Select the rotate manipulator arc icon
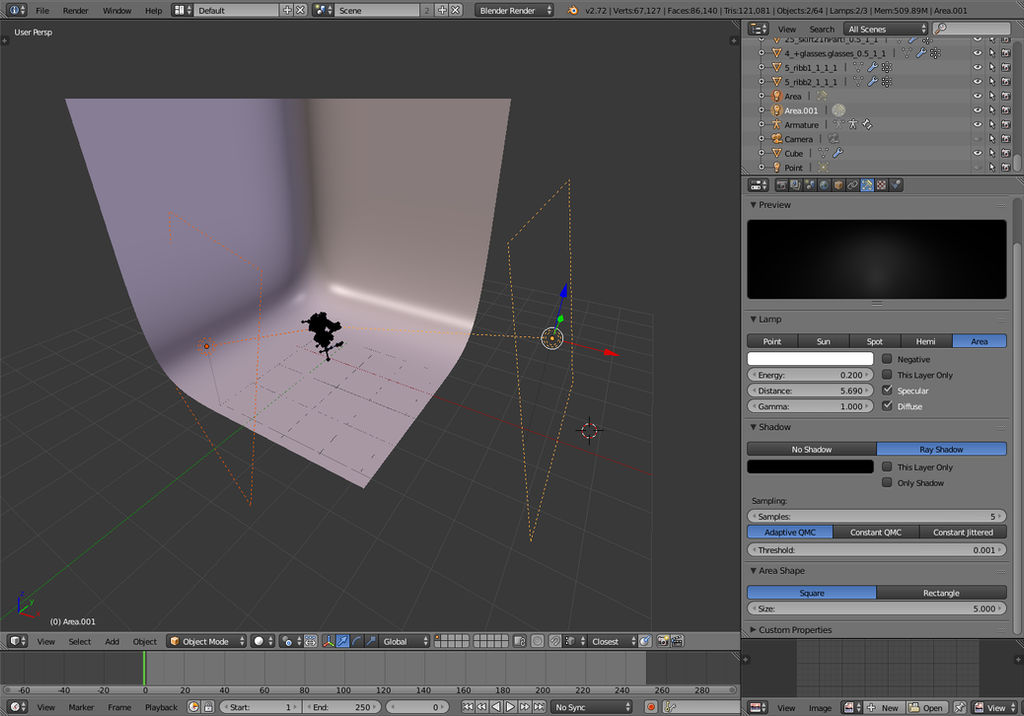Image resolution: width=1024 pixels, height=716 pixels. point(357,642)
